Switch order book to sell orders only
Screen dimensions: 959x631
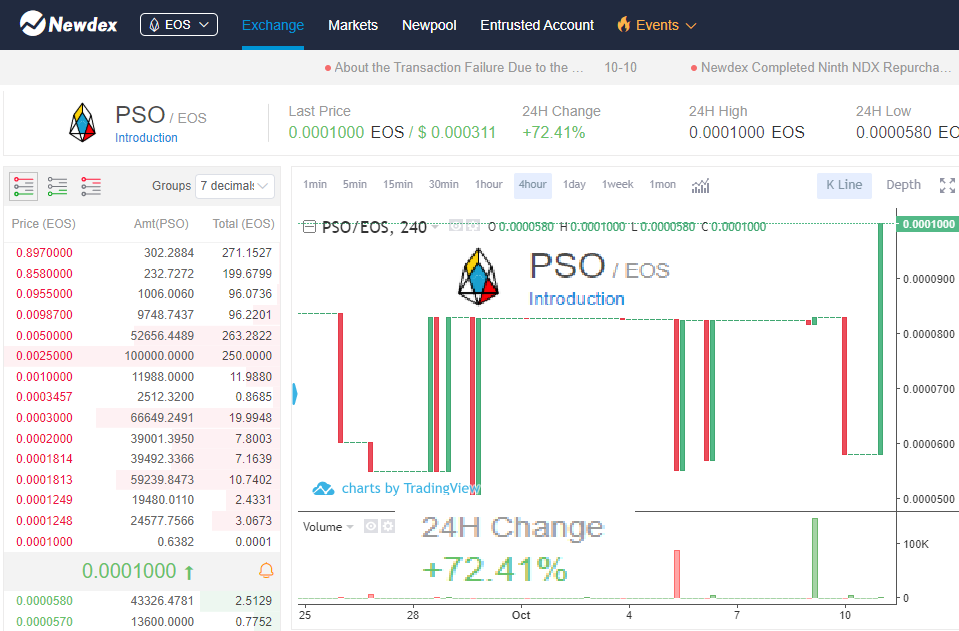tap(91, 186)
